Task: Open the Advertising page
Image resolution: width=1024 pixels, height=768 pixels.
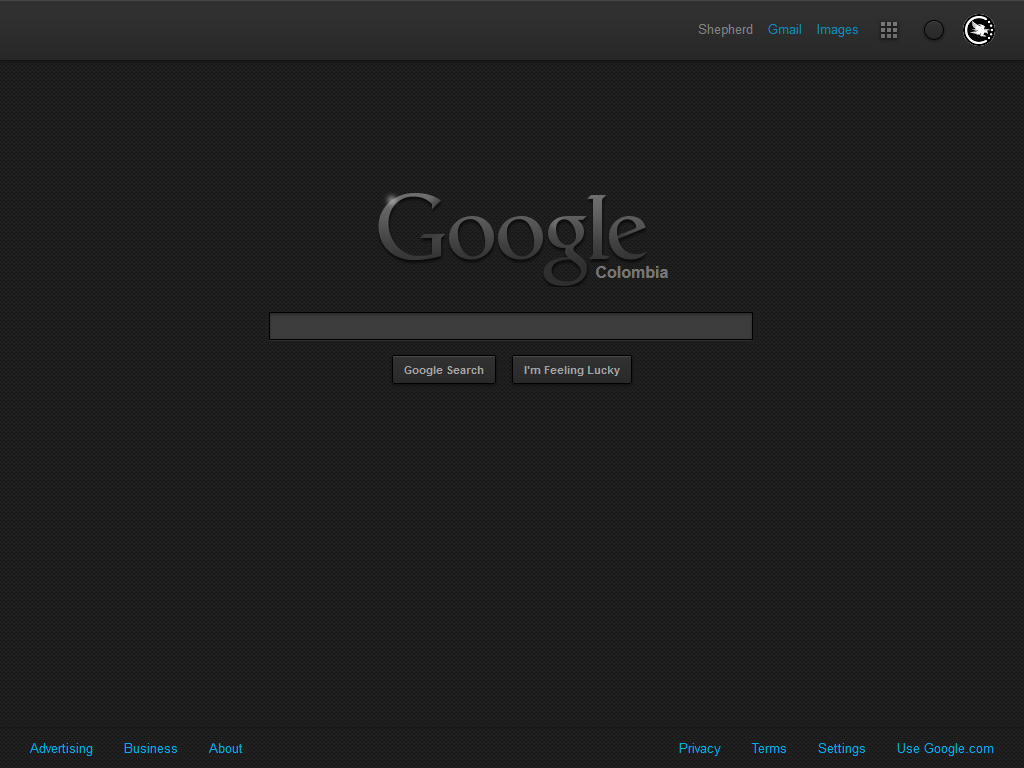Action: pos(61,748)
